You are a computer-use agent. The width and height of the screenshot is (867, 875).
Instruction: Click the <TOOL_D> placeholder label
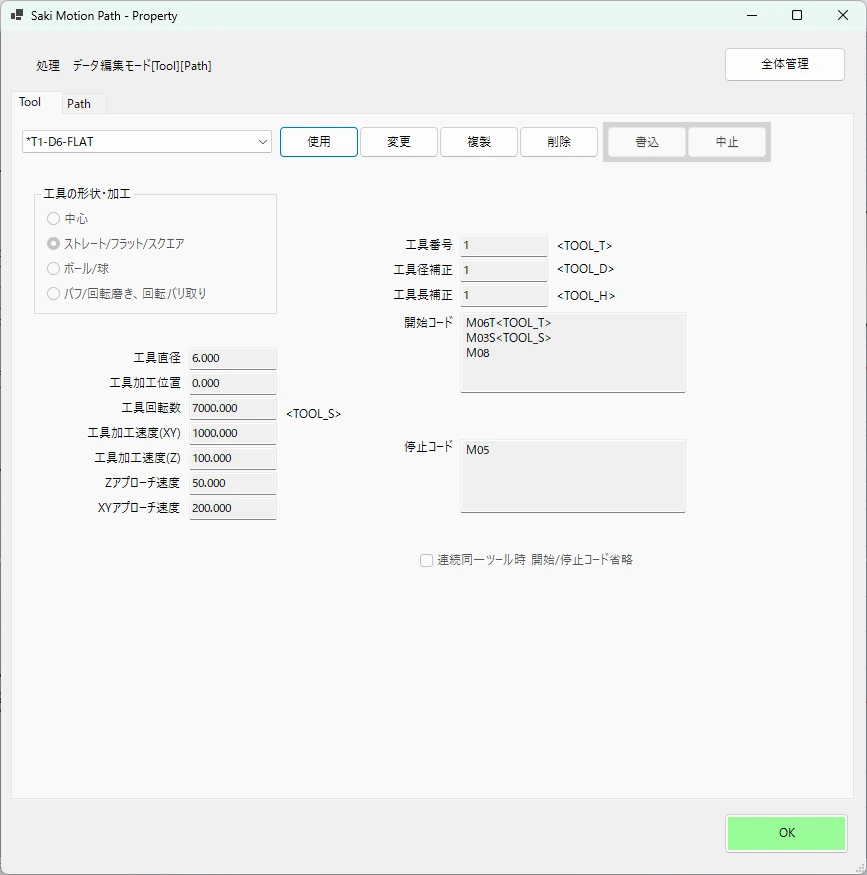585,269
